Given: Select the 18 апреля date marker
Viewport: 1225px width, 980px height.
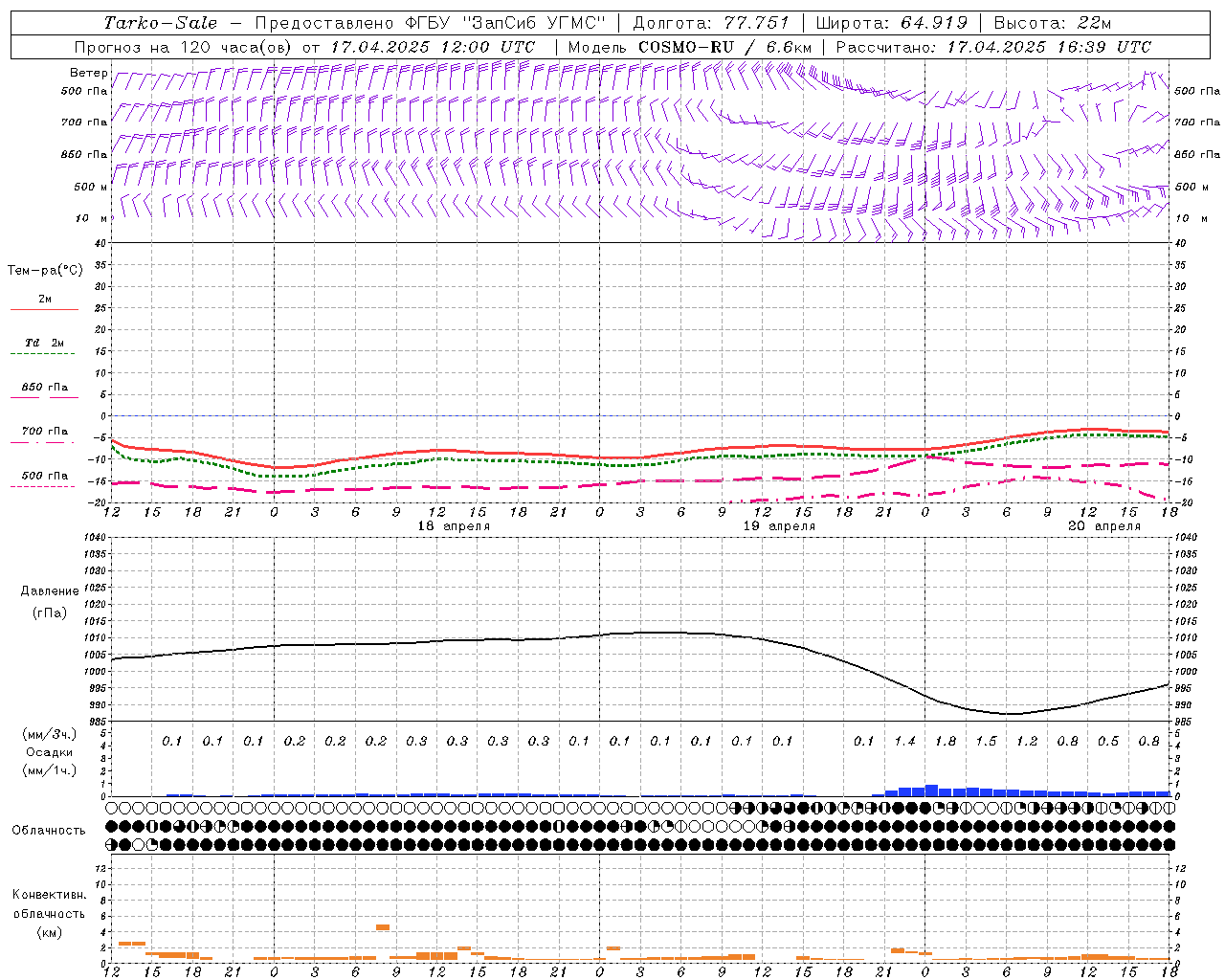Looking at the screenshot, I should [x=454, y=526].
